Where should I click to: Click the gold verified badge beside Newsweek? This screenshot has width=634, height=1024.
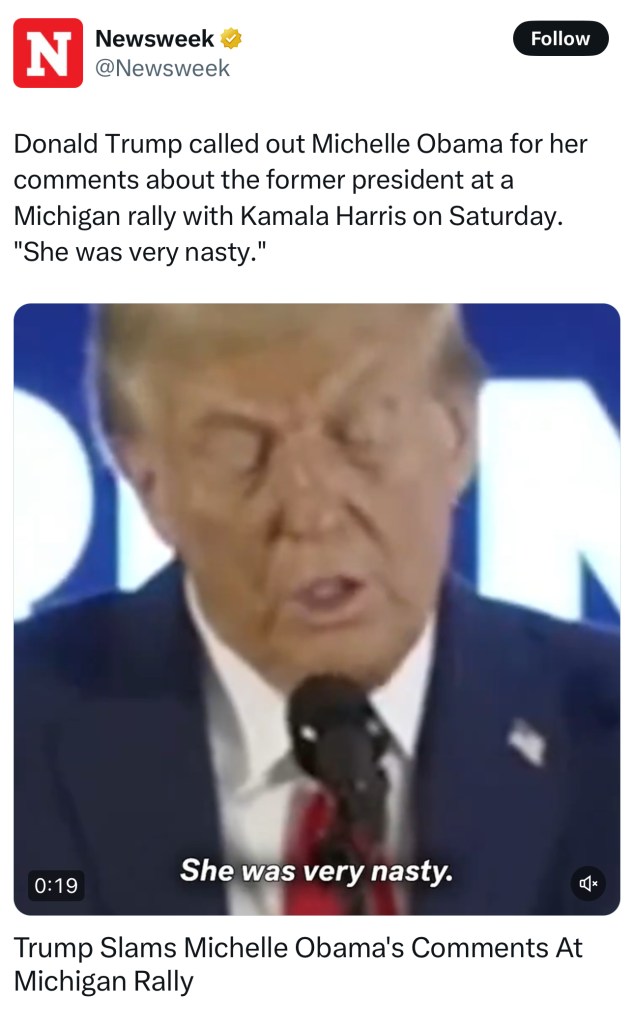tap(231, 39)
